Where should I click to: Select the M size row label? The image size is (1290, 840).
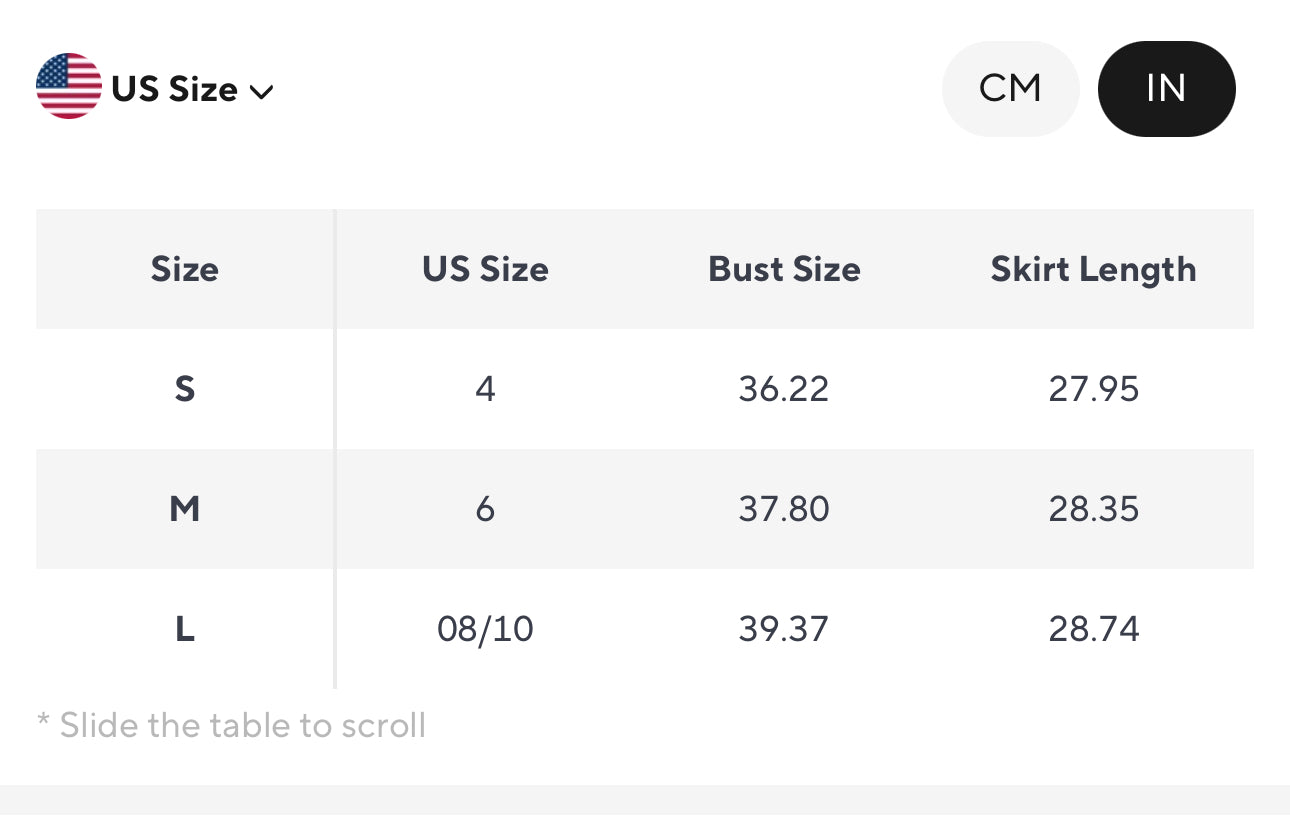[185, 509]
